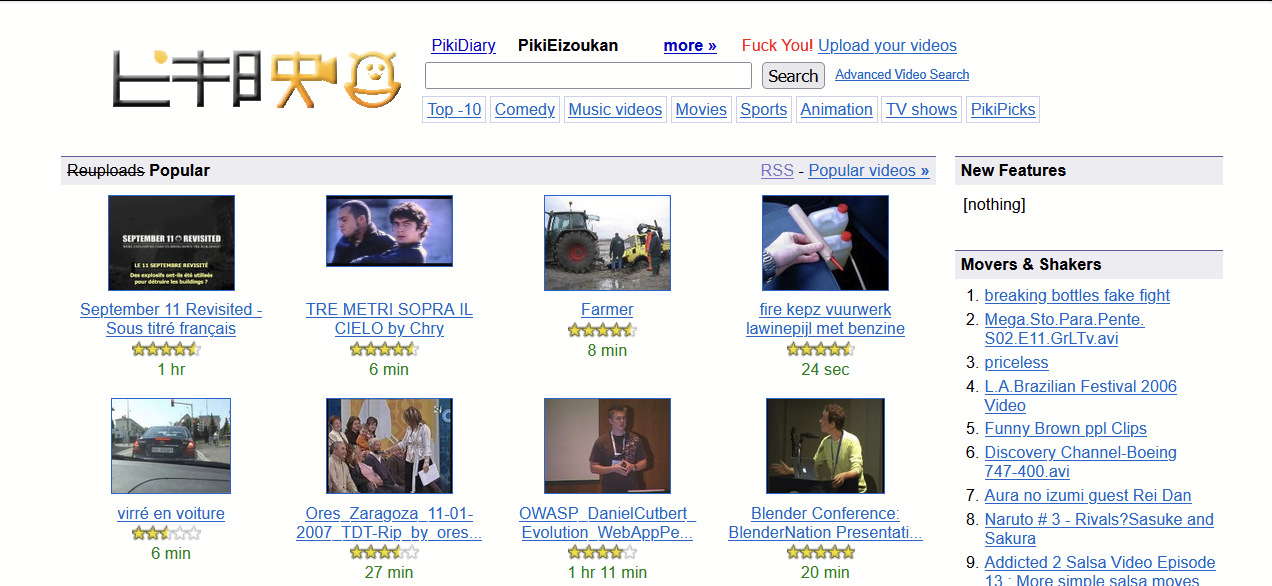Select the Comedy category tab
This screenshot has width=1272, height=586.
click(525, 110)
